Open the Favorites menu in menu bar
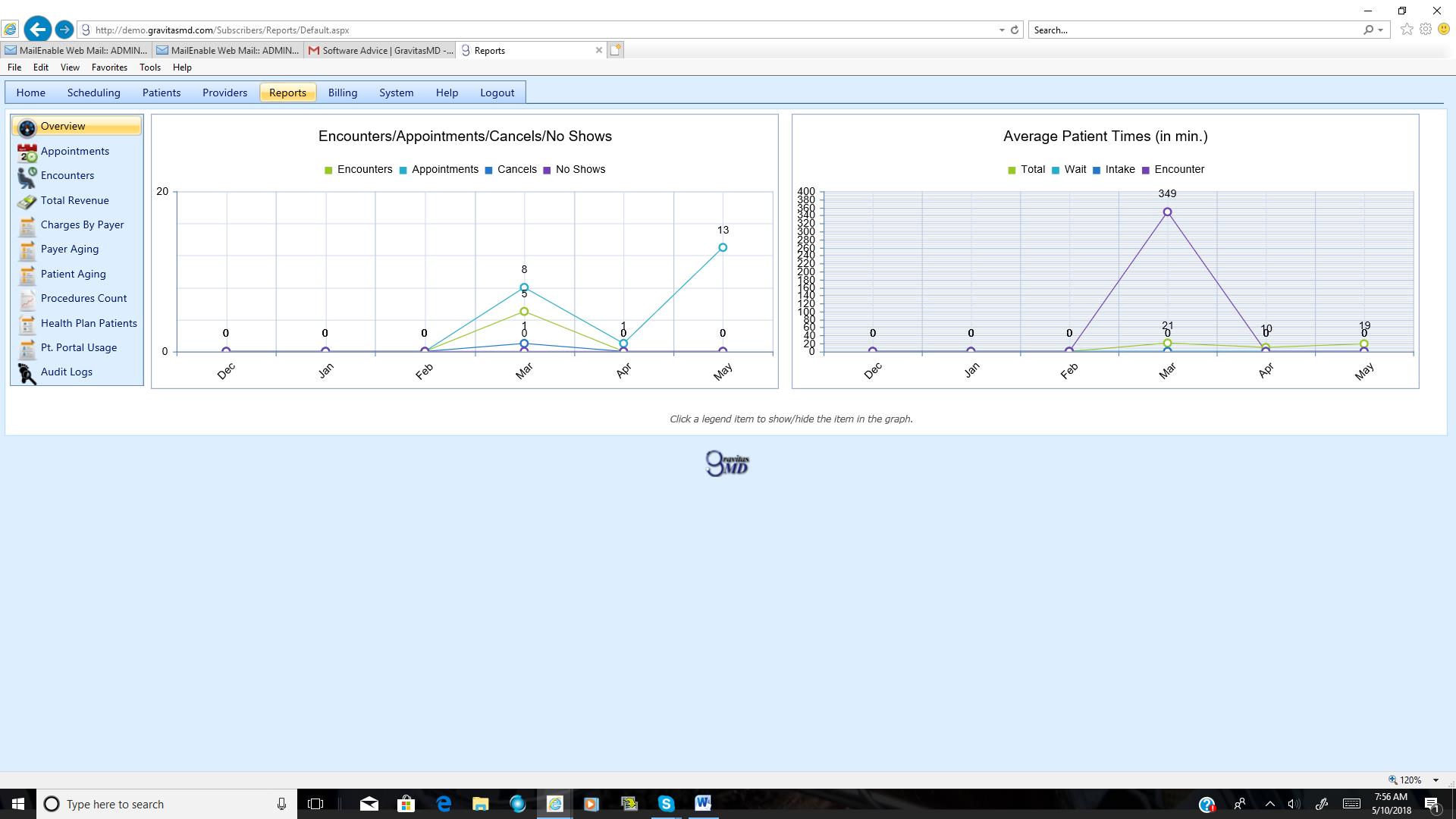 tap(109, 67)
